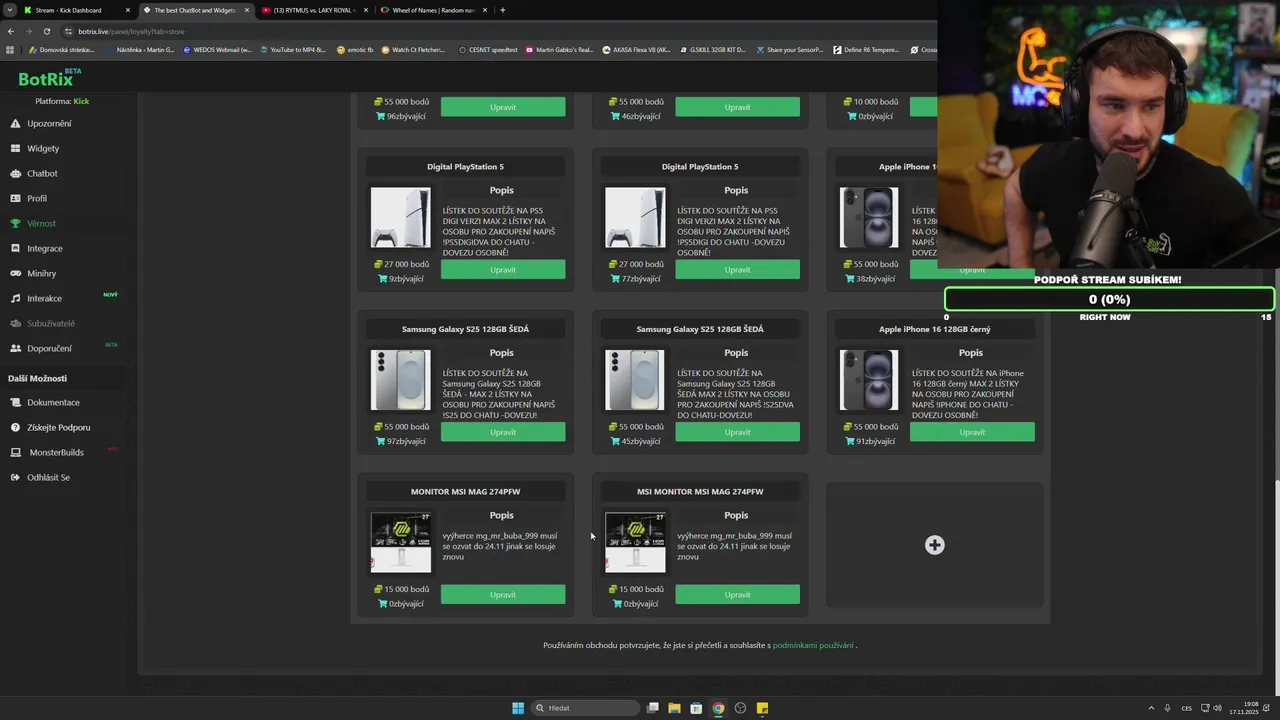Close the Stream - Kick Dashboard tab
1280x720 pixels.
pyautogui.click(x=127, y=10)
